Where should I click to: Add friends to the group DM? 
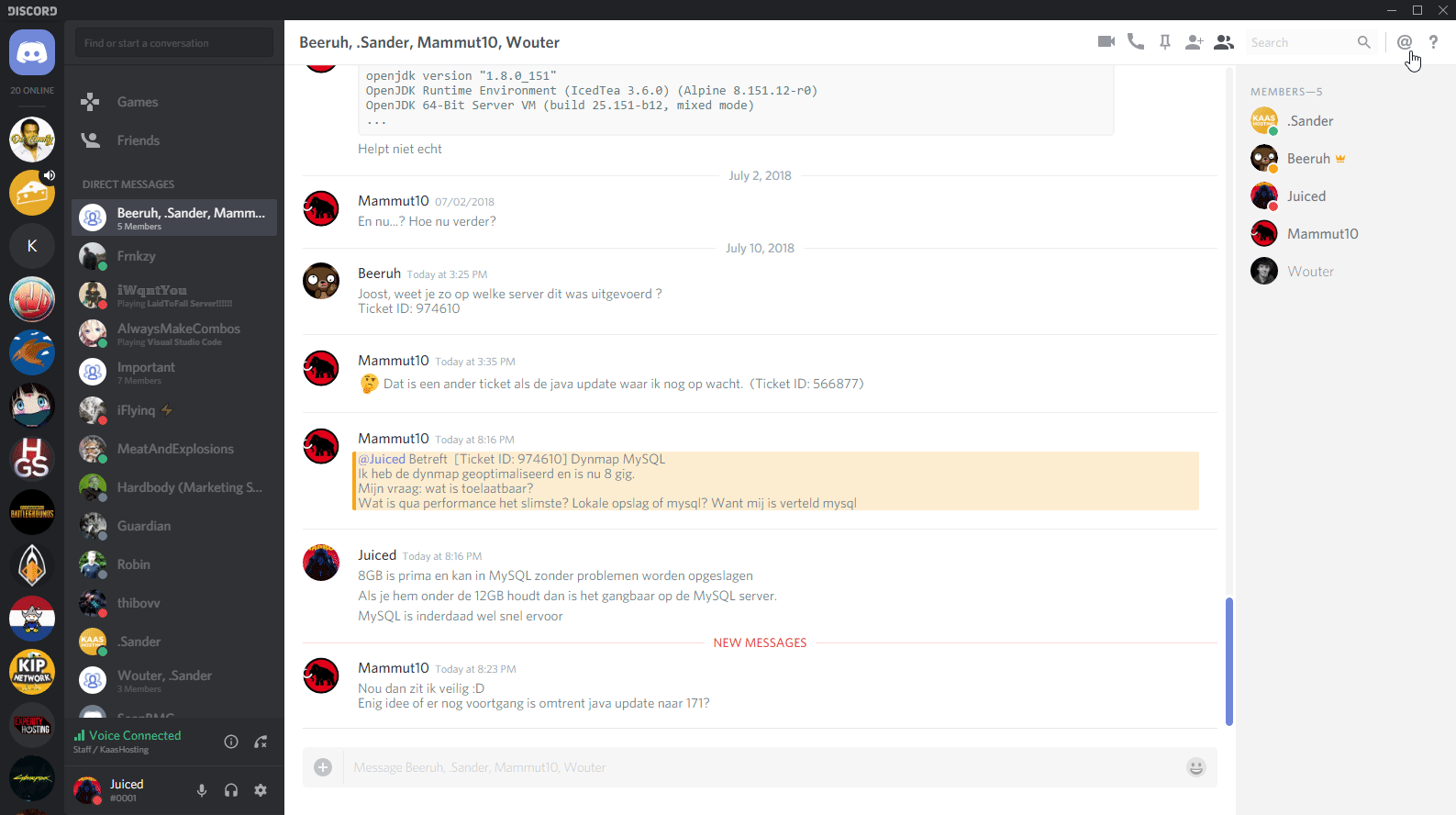[x=1194, y=42]
